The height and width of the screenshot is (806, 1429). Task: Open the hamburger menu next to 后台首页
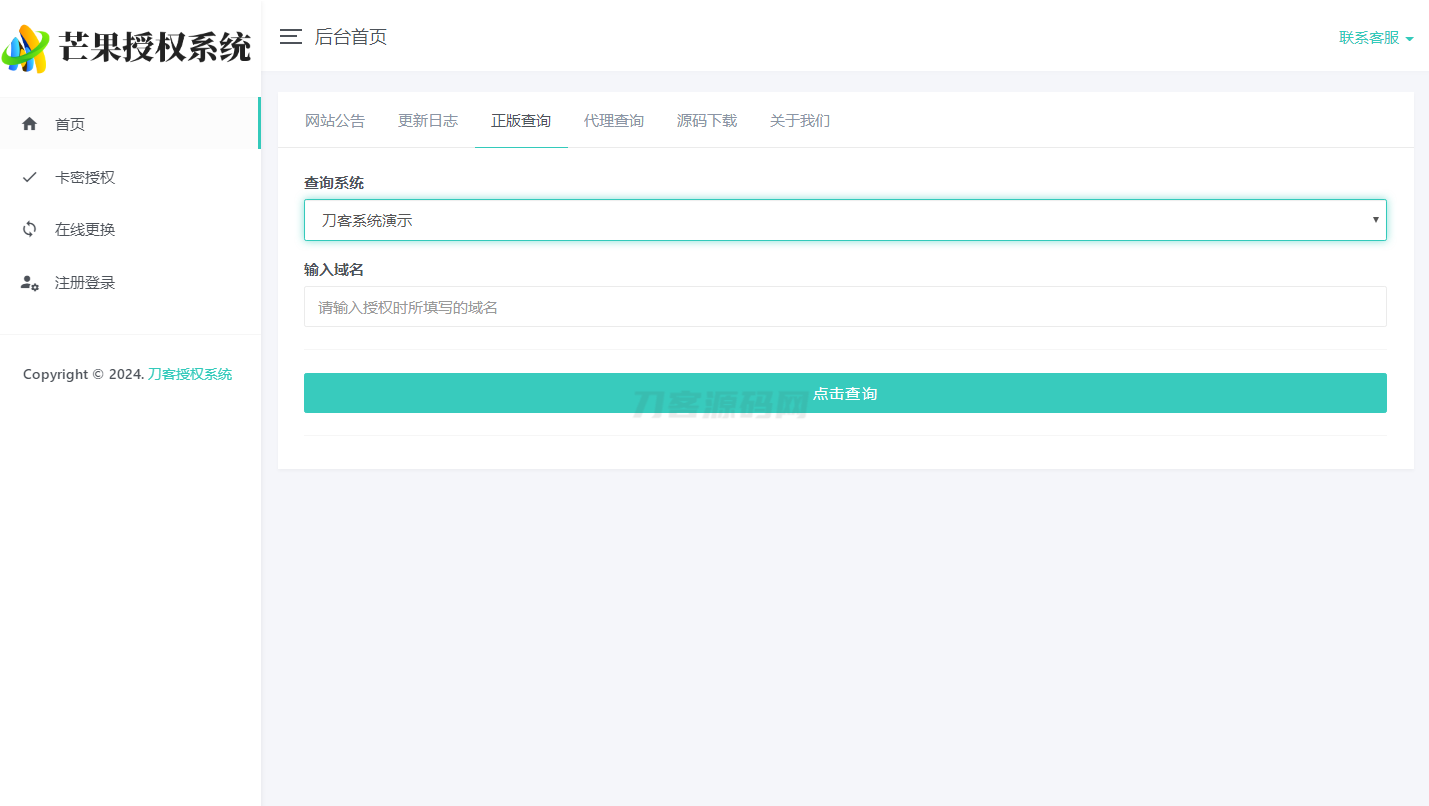coord(290,37)
